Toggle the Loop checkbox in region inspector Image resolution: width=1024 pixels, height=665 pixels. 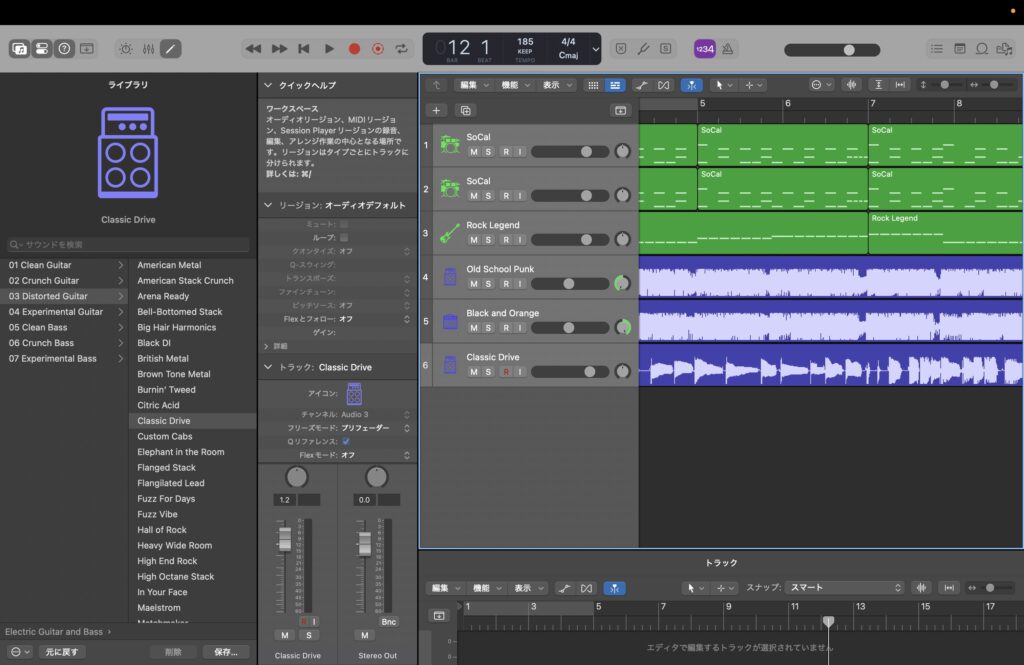[344, 238]
